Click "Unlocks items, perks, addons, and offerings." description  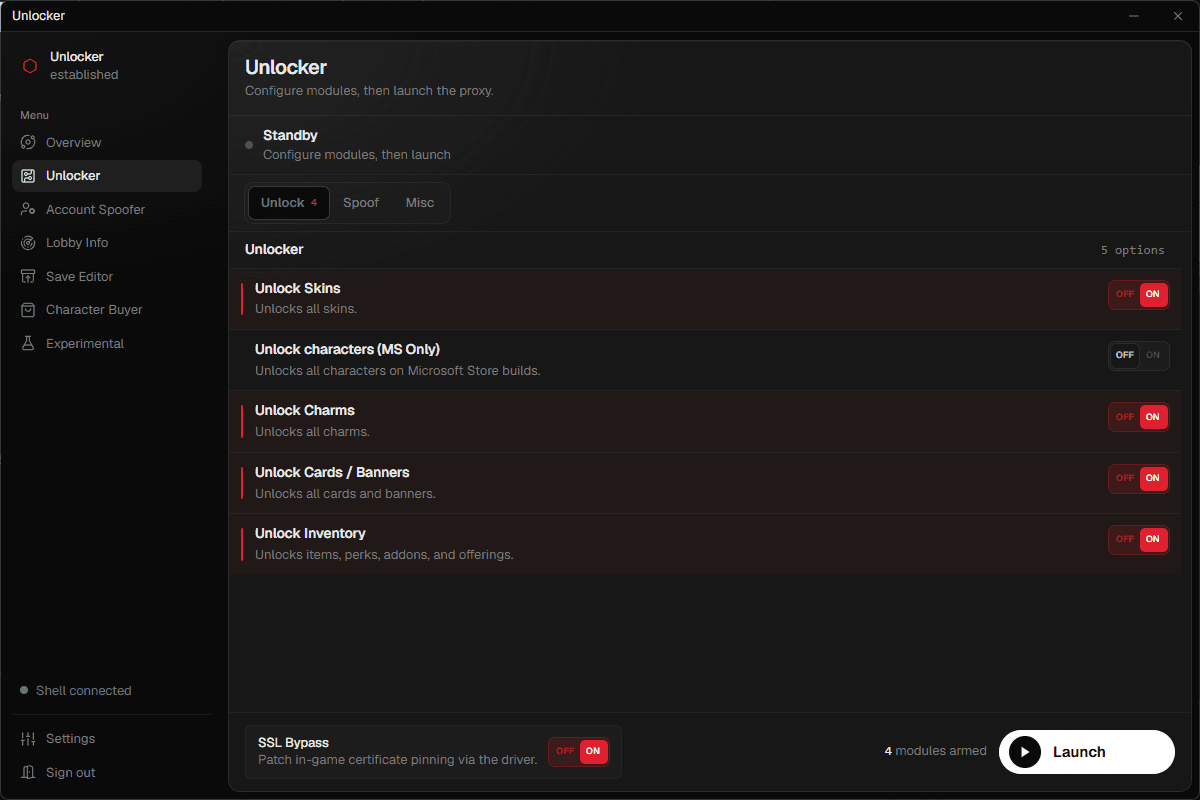[384, 554]
